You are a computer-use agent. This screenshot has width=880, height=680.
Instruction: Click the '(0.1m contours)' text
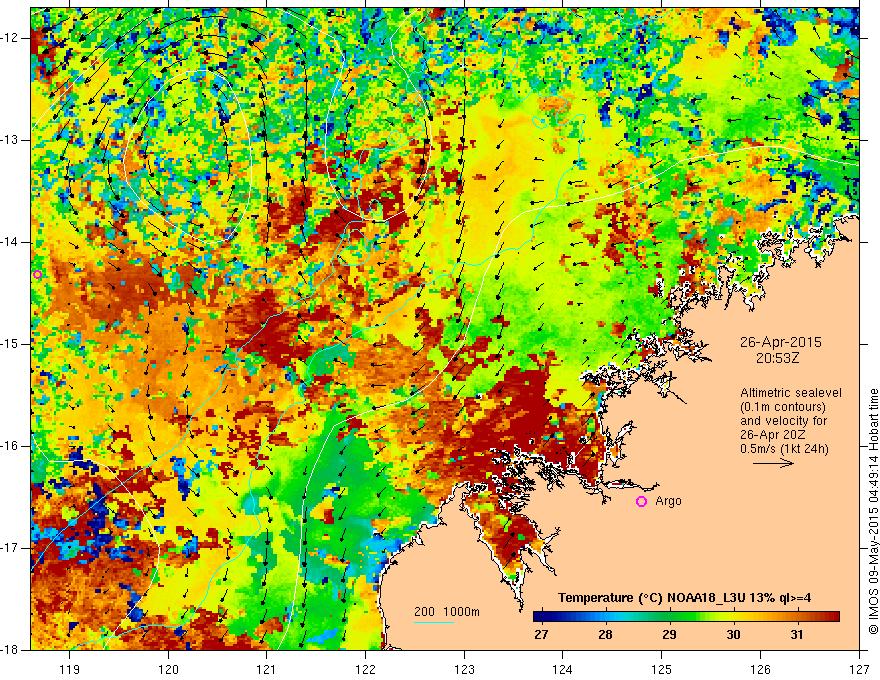click(783, 407)
